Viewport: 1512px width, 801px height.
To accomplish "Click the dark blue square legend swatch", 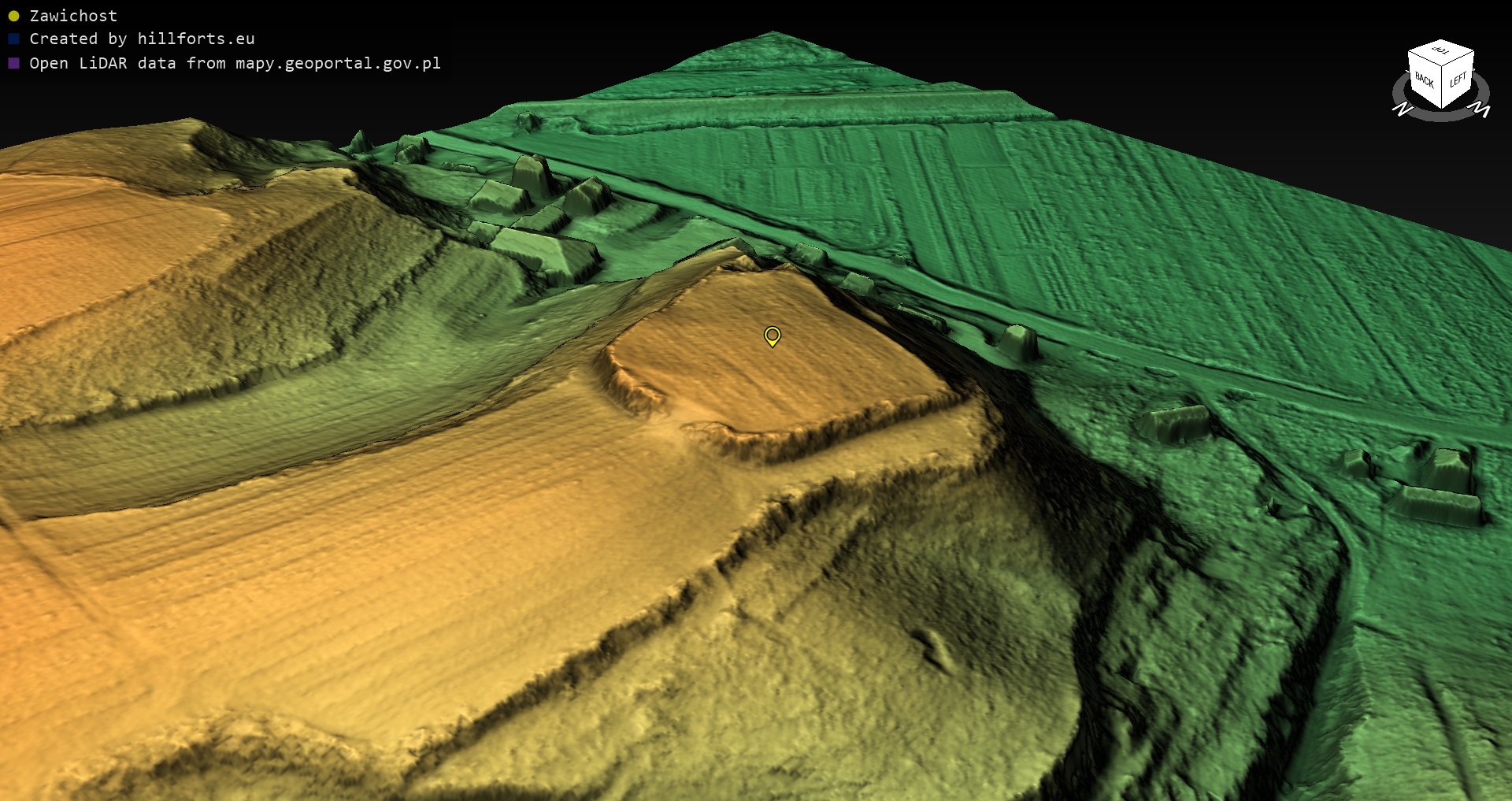I will 13,39.
